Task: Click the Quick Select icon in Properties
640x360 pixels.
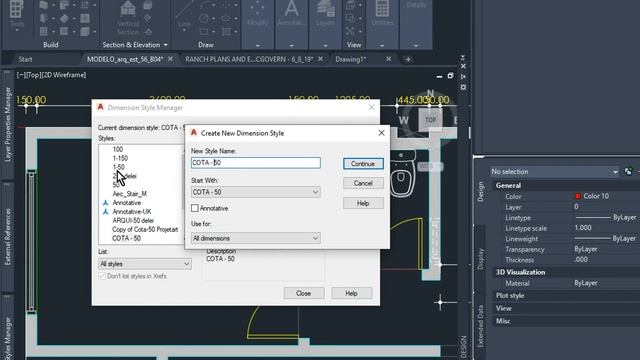Action: [x=629, y=171]
